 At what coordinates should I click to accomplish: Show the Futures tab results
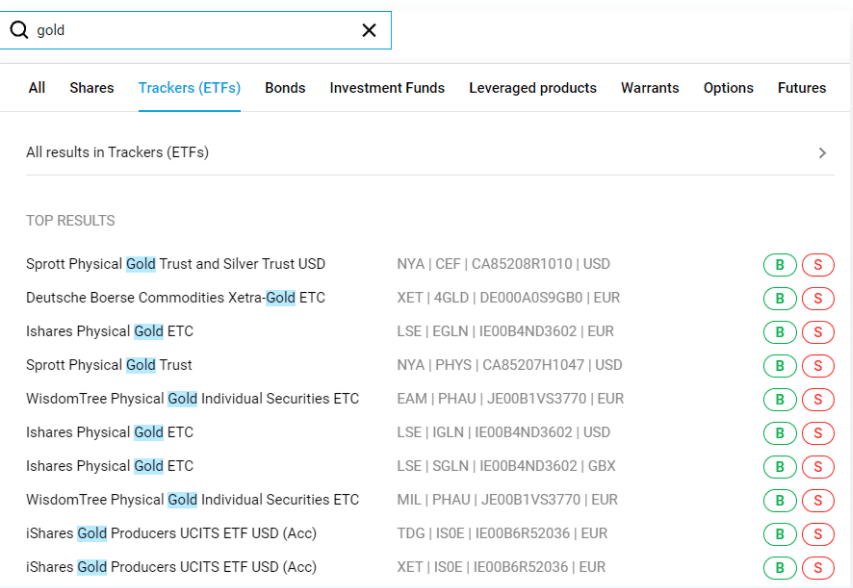click(x=801, y=88)
